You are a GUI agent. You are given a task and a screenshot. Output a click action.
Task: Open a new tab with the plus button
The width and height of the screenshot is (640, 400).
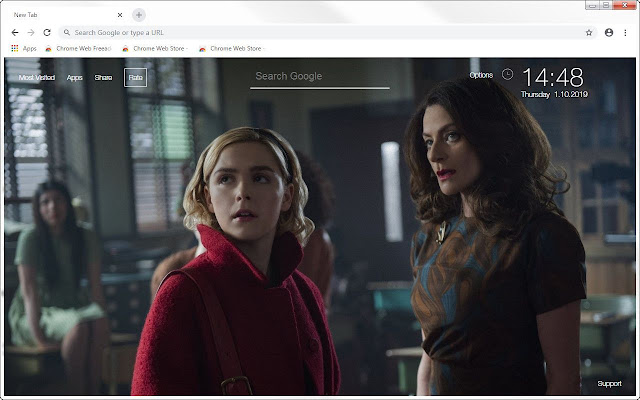[x=139, y=15]
